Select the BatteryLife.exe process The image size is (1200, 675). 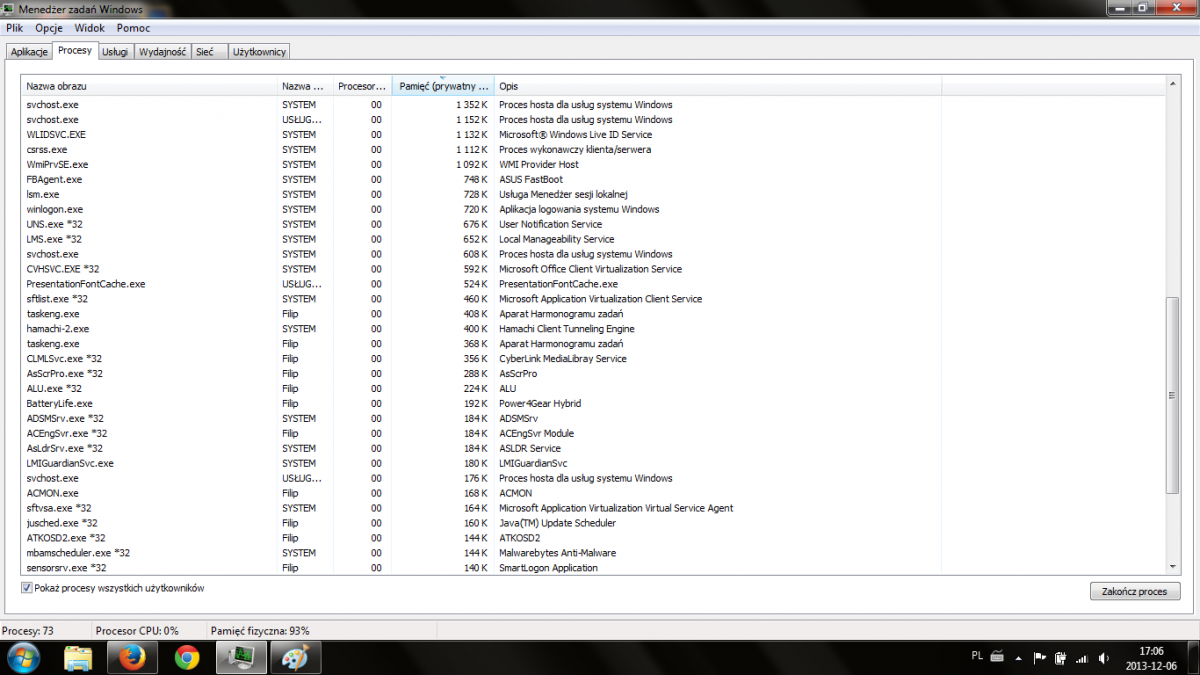594,404
